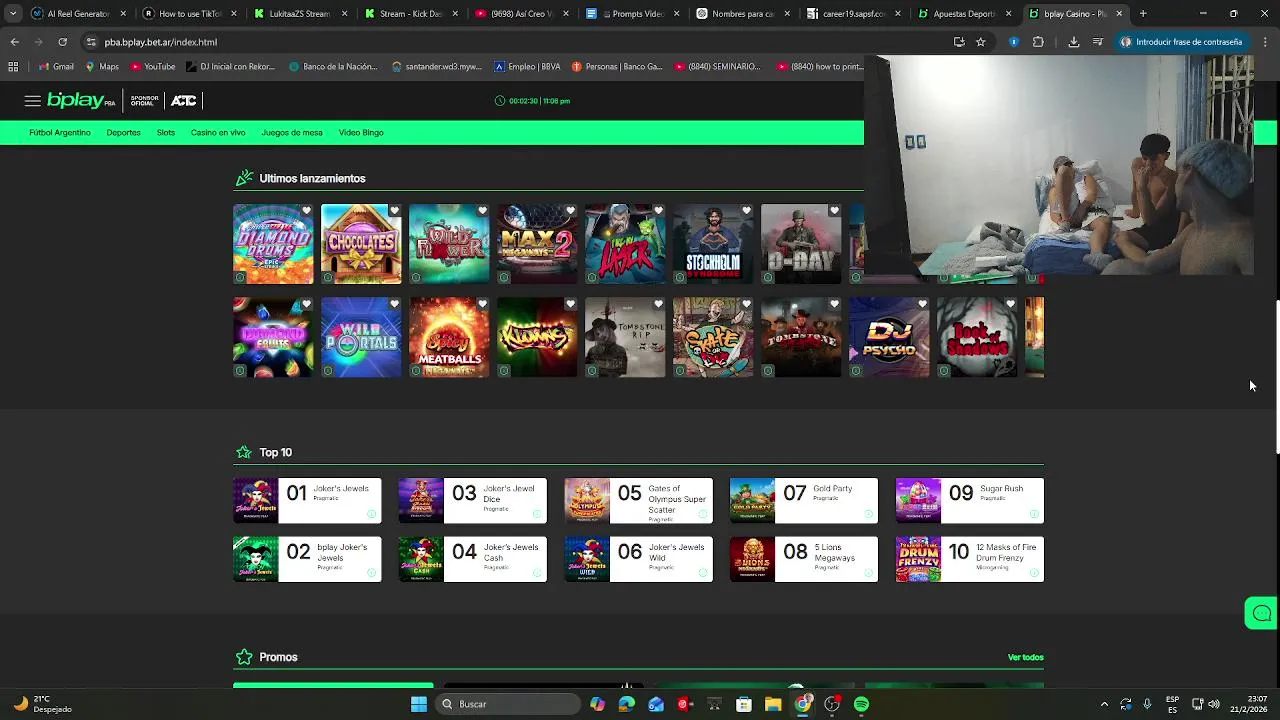This screenshot has width=1280, height=720.
Task: Favorite the Chocolates game with its heart
Action: tap(394, 211)
